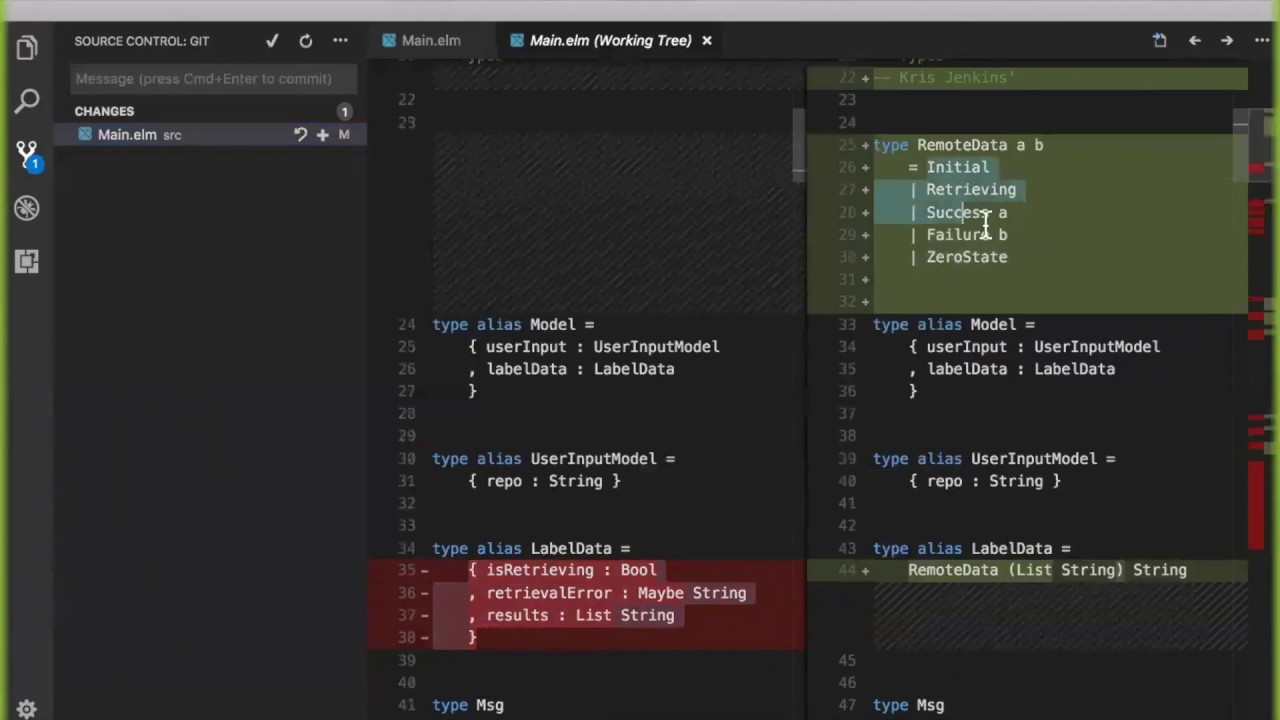The width and height of the screenshot is (1280, 720).
Task: Click 'results : List String' removed line
Action: pos(580,615)
